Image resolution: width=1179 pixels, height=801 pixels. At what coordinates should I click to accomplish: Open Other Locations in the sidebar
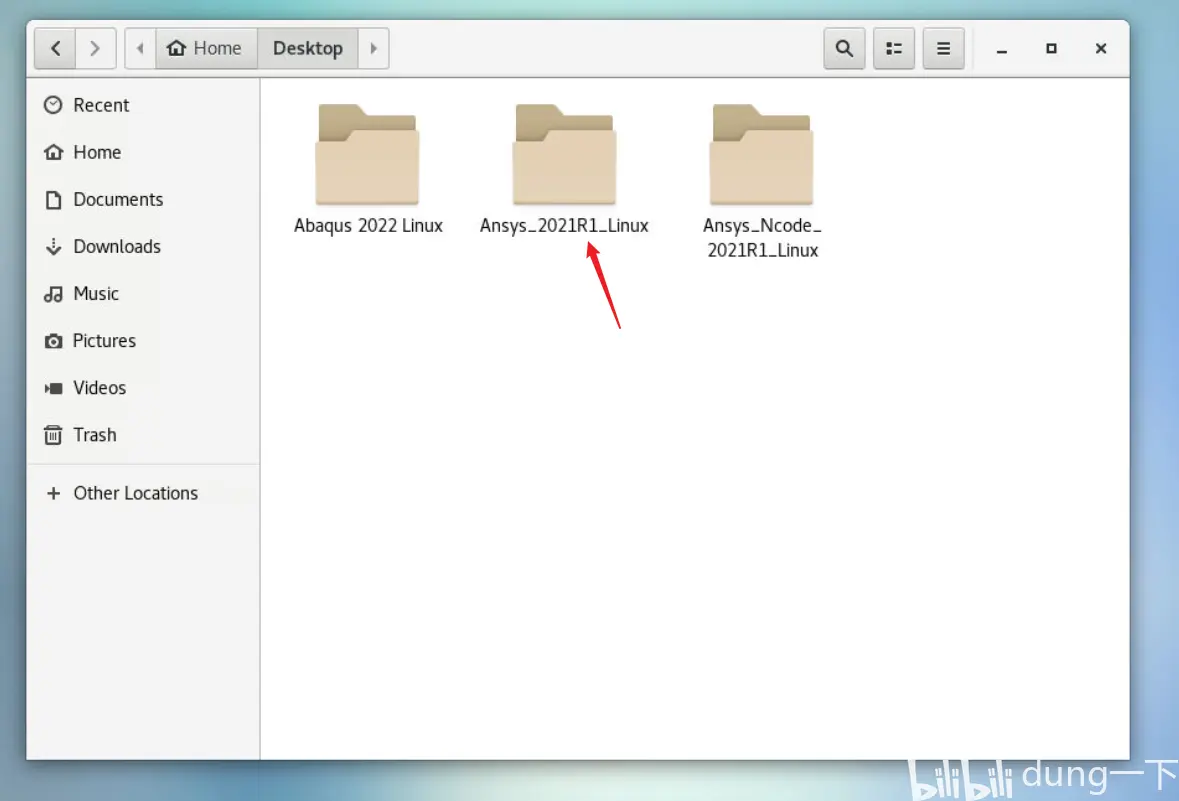143,493
